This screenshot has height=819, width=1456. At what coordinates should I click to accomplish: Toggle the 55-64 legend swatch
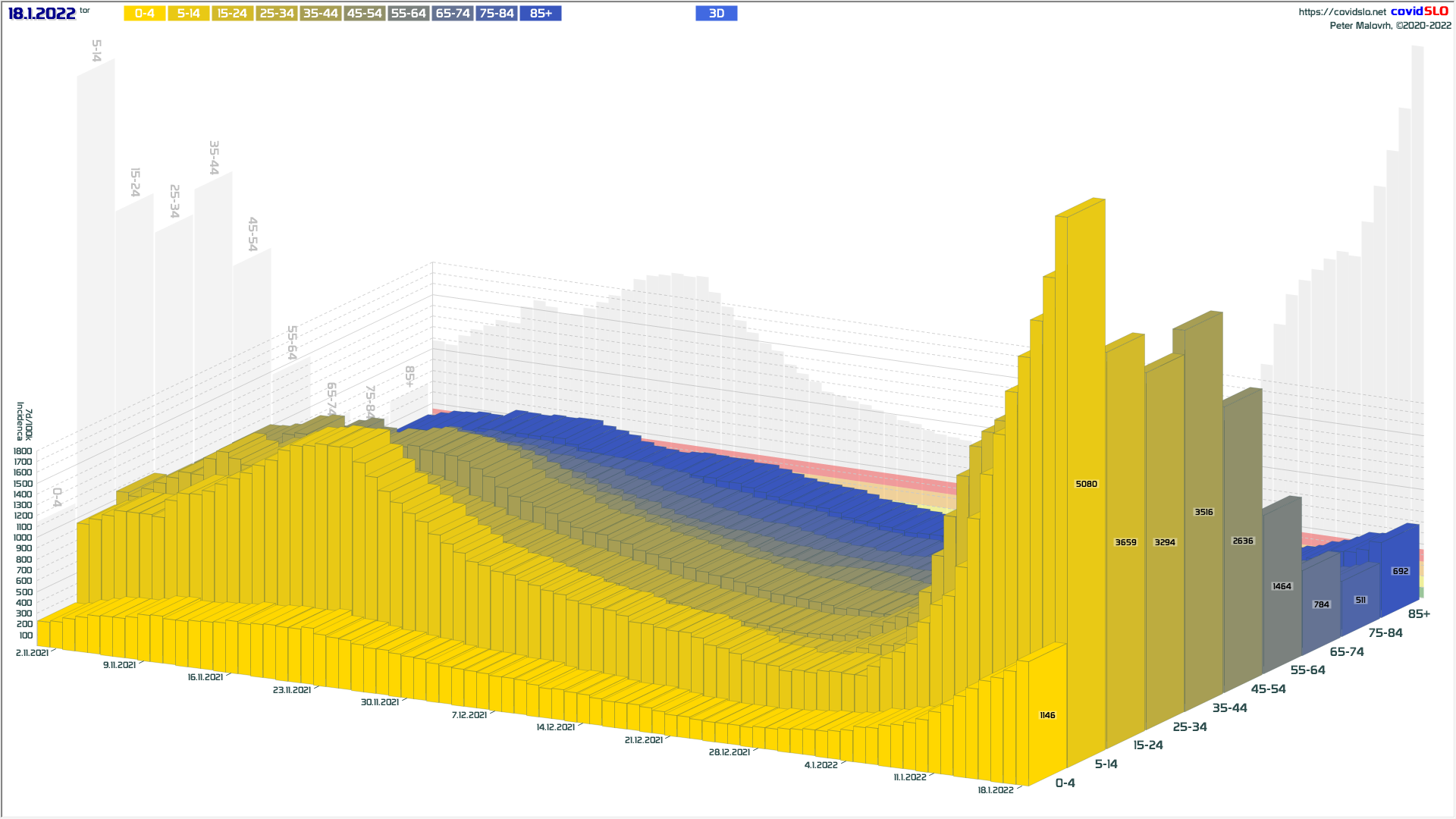408,14
